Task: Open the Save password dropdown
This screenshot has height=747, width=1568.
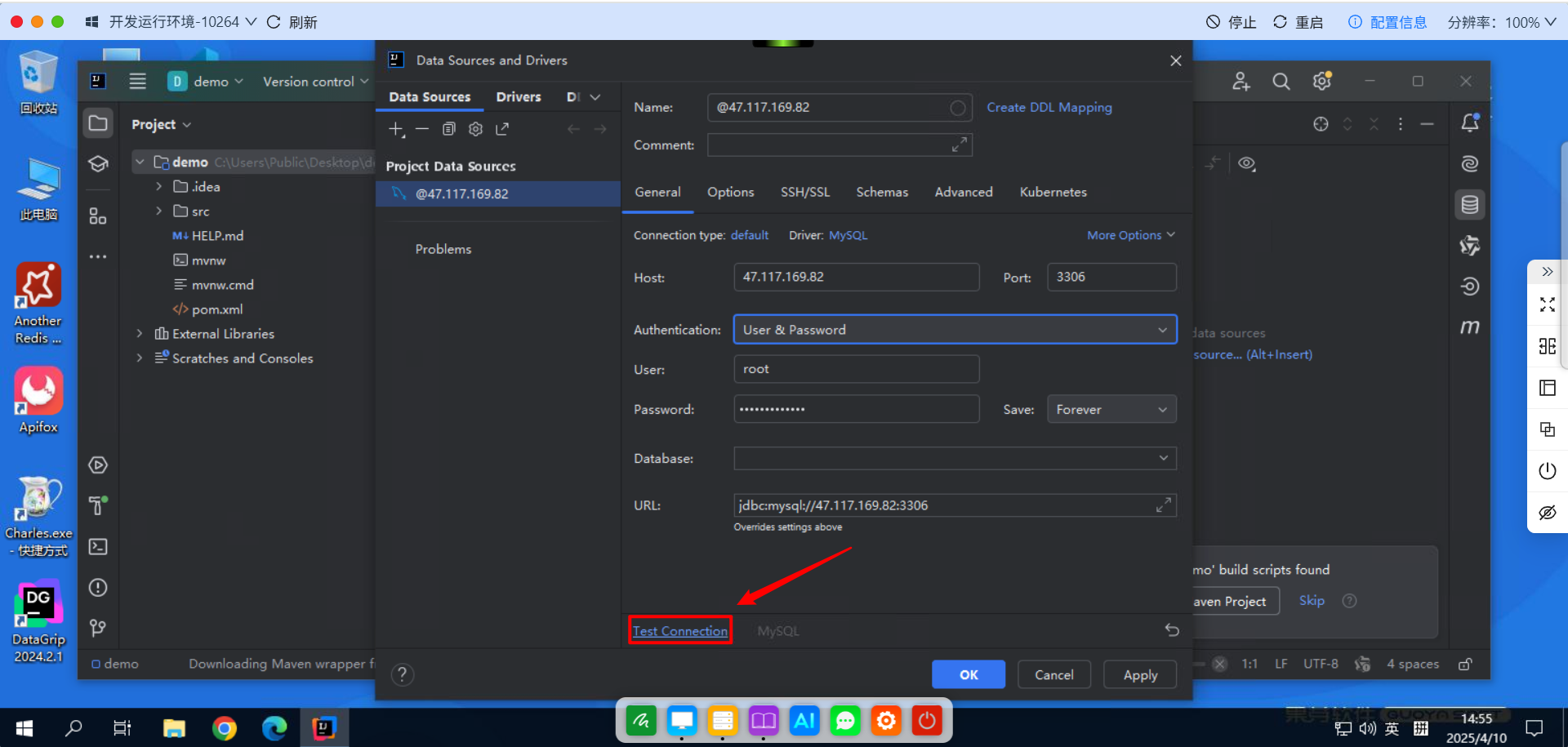Action: point(1111,409)
